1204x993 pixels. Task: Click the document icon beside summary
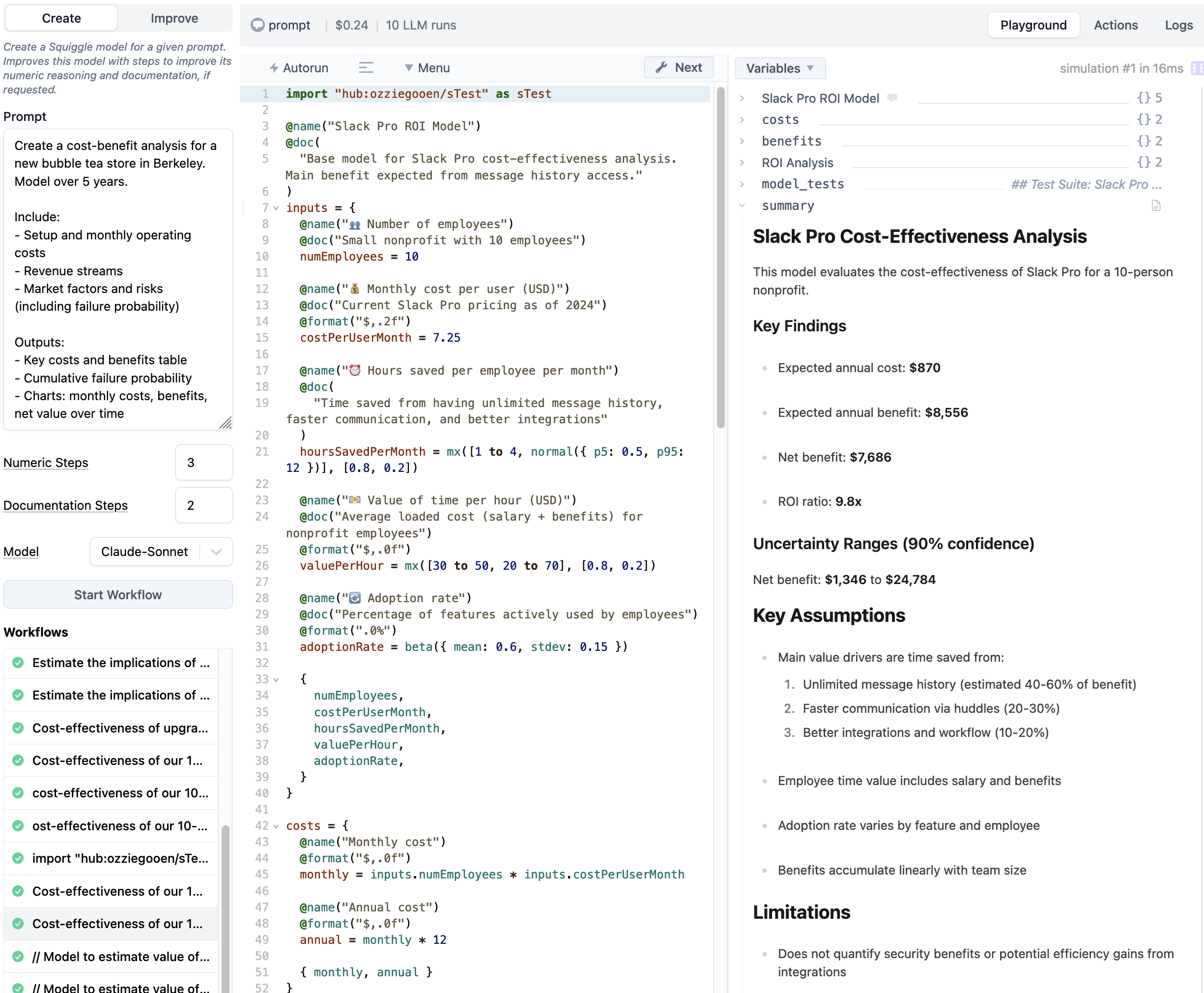(1155, 205)
